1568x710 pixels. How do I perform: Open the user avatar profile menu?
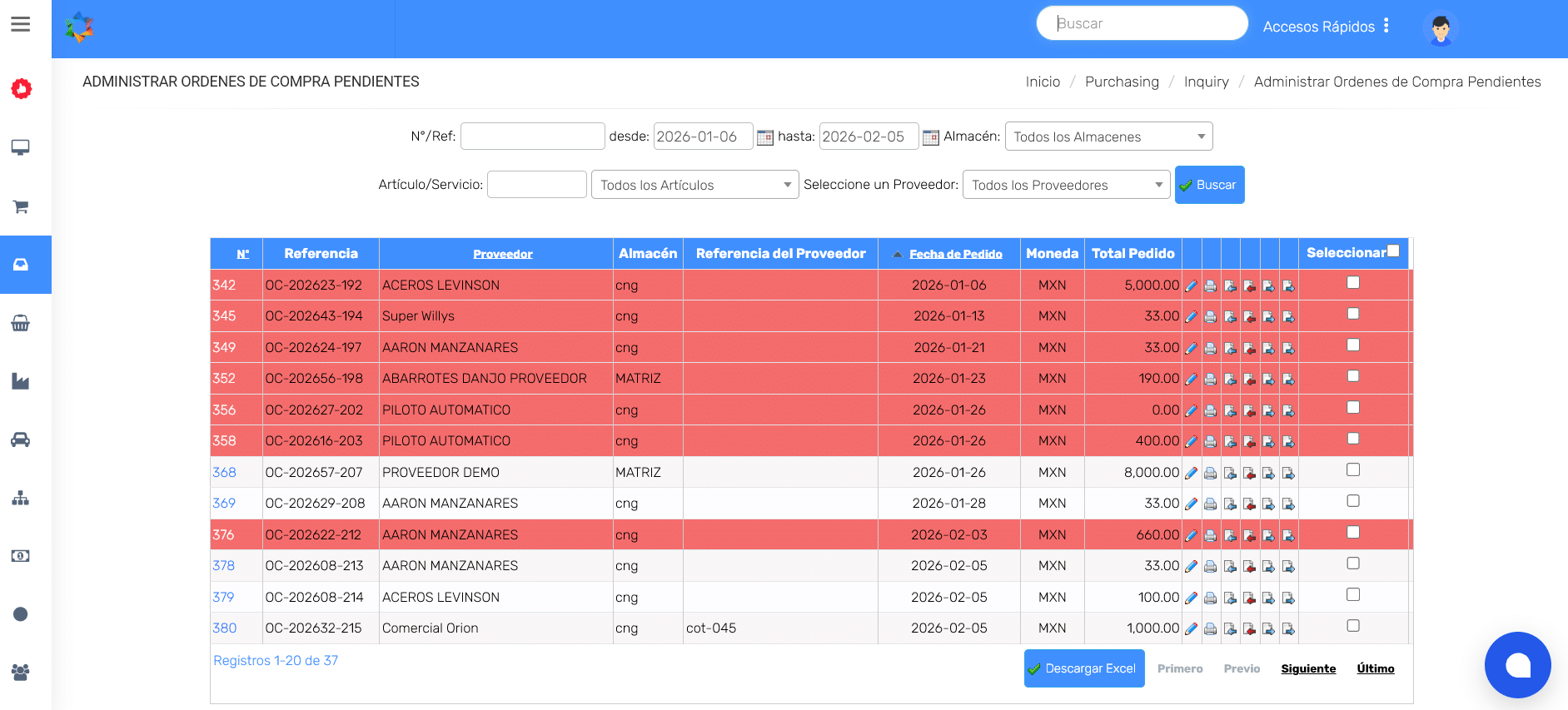click(1441, 29)
